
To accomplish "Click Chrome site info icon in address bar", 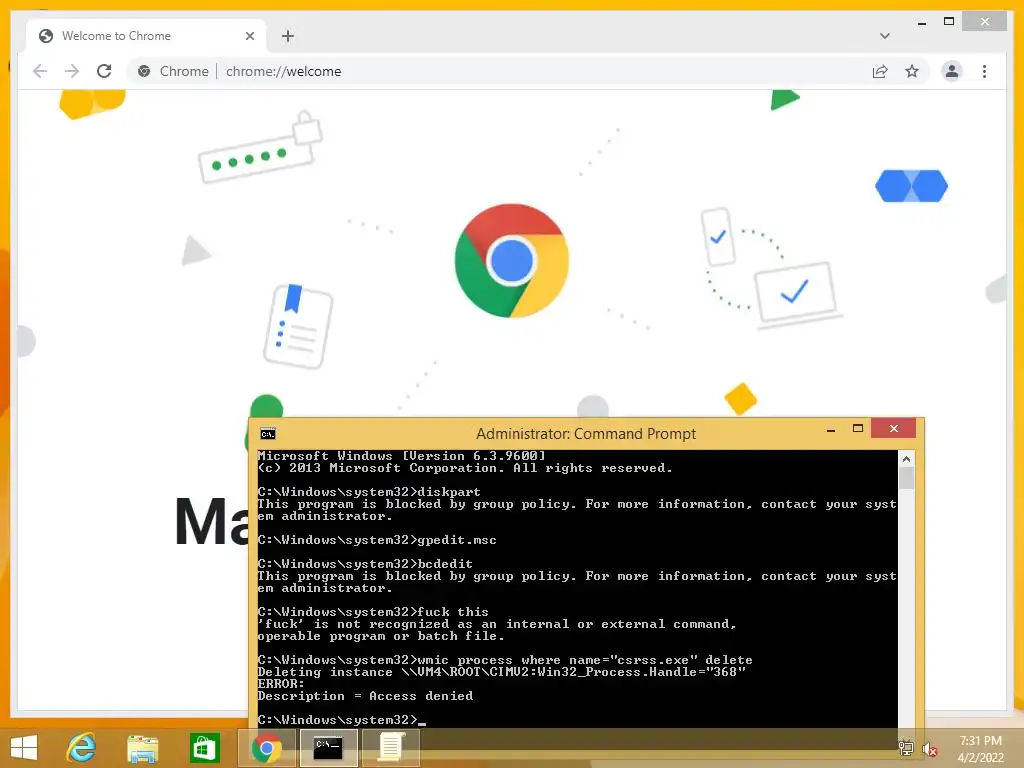I will pyautogui.click(x=144, y=71).
